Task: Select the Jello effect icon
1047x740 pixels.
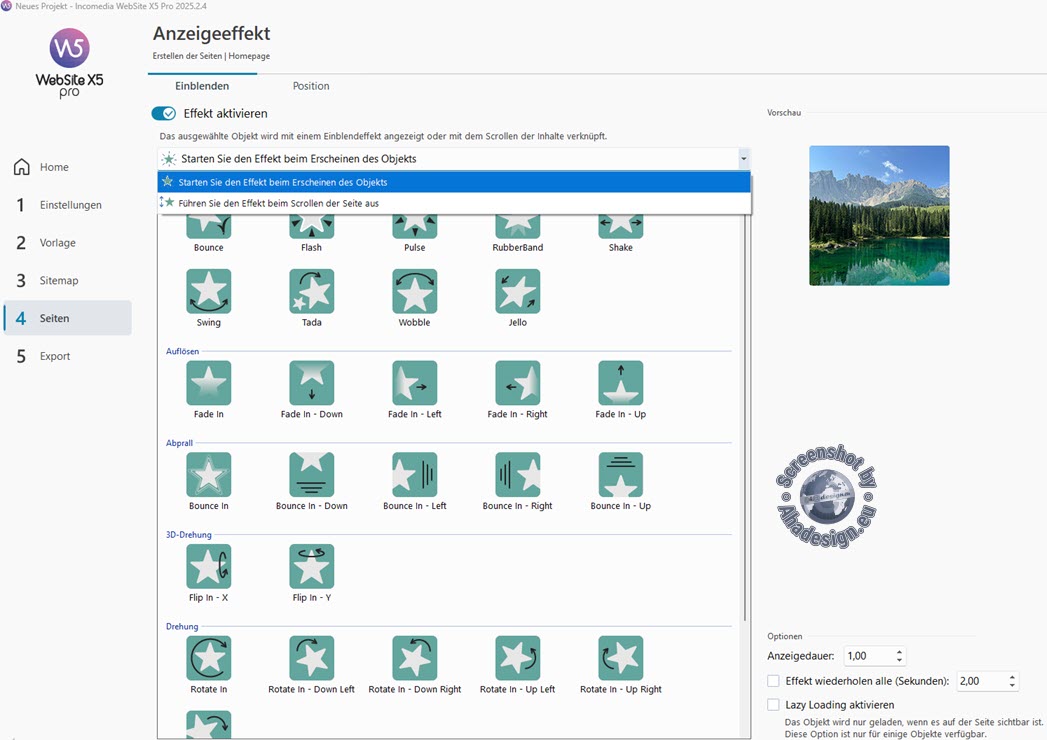Action: (517, 291)
